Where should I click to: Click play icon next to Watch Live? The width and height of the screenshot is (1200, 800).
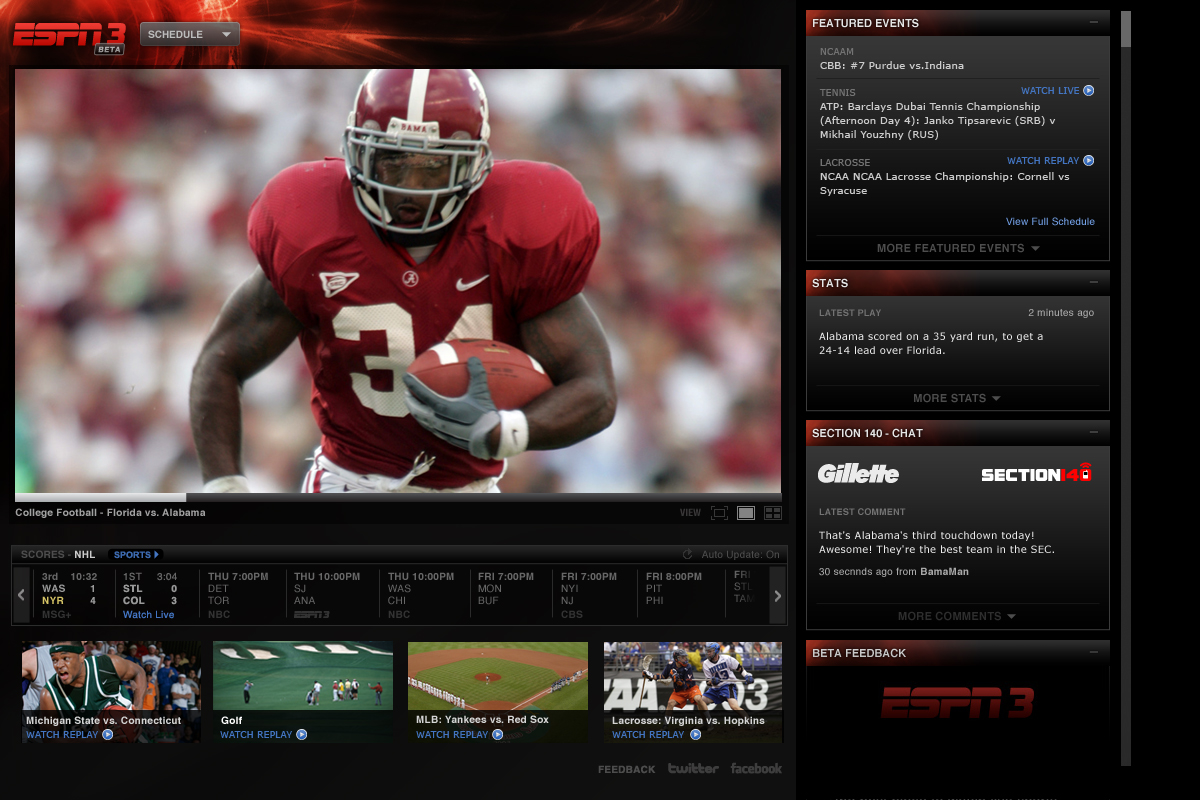[1089, 90]
